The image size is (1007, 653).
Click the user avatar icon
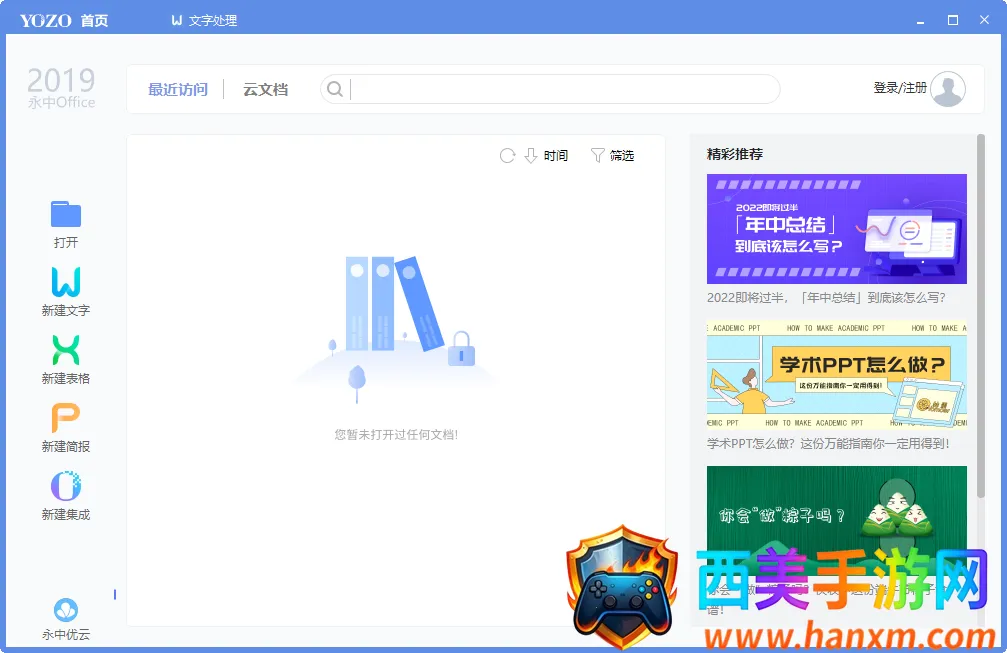(947, 89)
